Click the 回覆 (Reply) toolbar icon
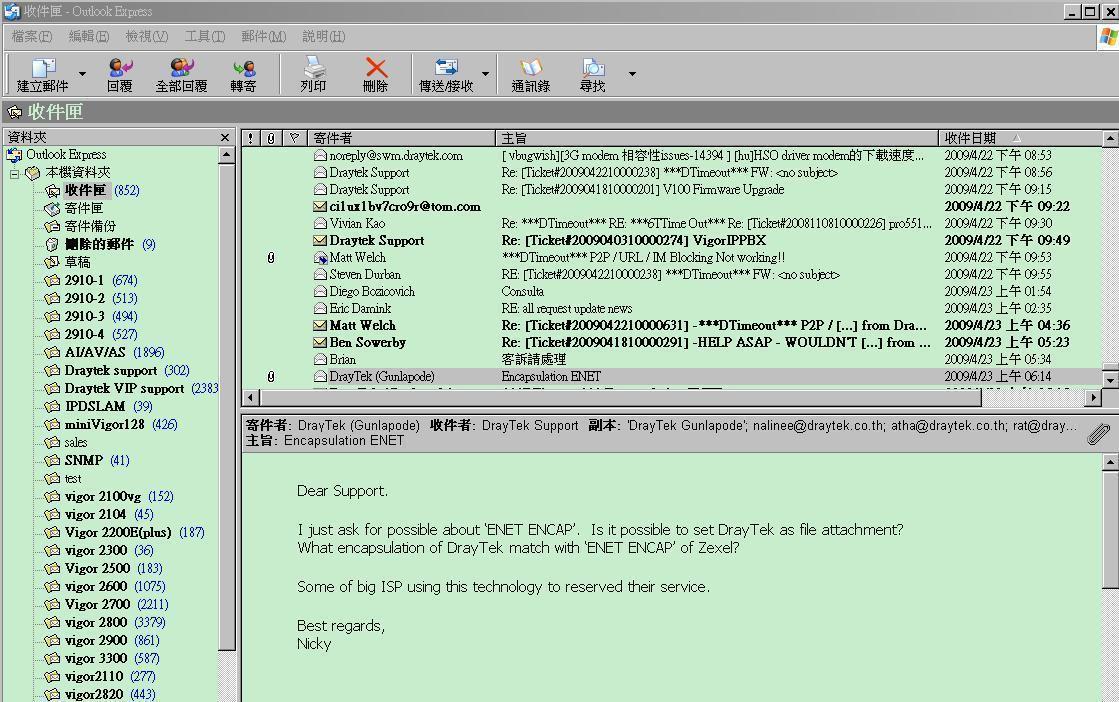 (120, 75)
